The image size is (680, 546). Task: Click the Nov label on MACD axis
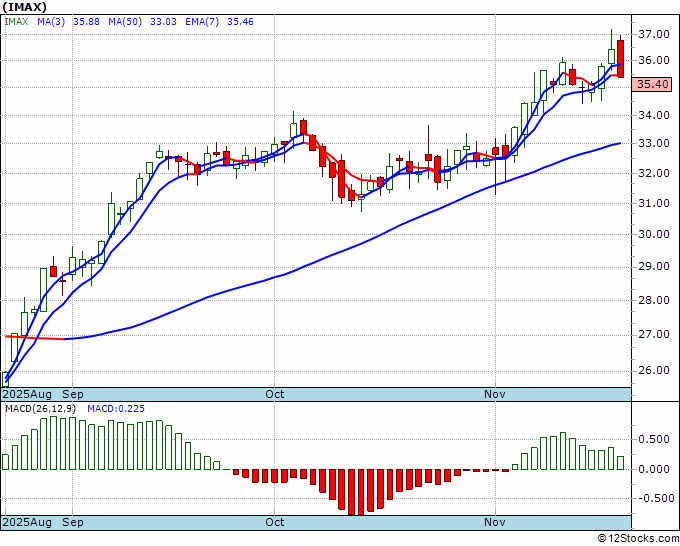click(495, 522)
